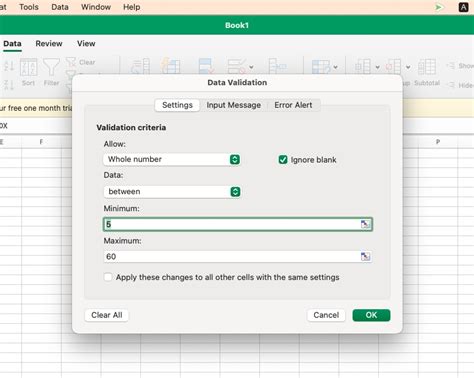474x378 pixels.
Task: Click the range selector icon in Maximum field
Action: tap(365, 256)
